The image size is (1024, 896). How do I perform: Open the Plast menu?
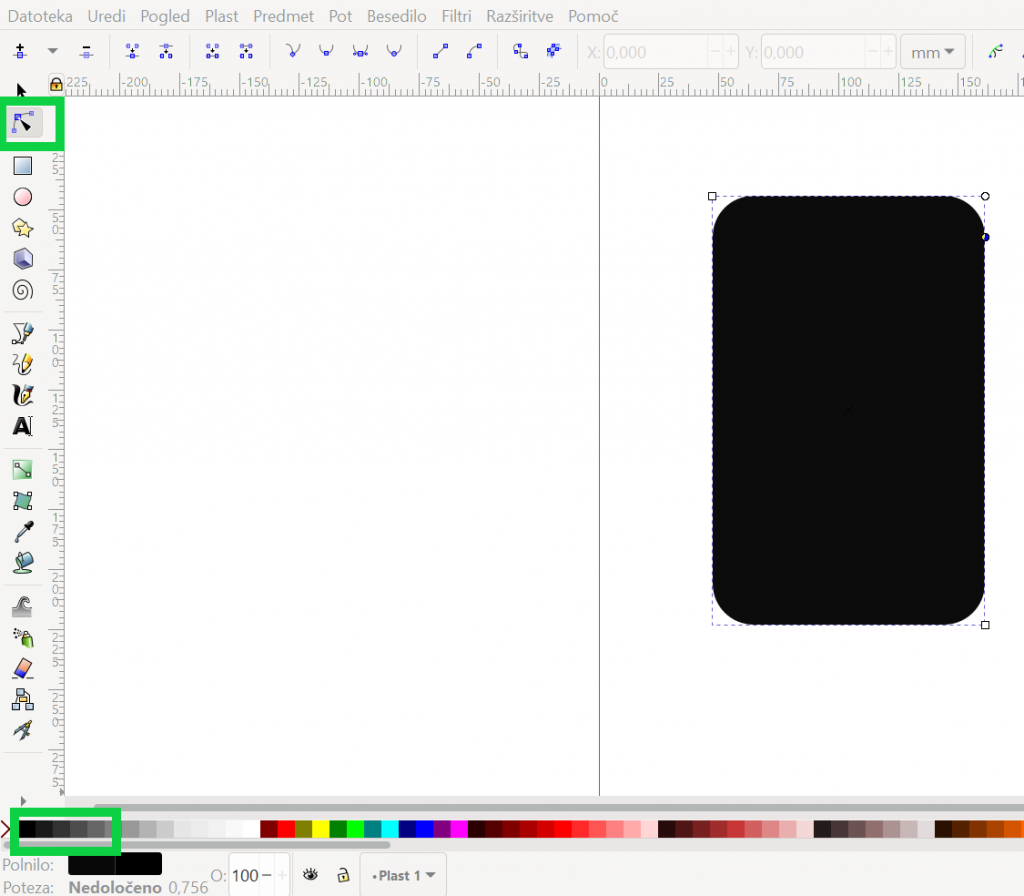point(221,16)
